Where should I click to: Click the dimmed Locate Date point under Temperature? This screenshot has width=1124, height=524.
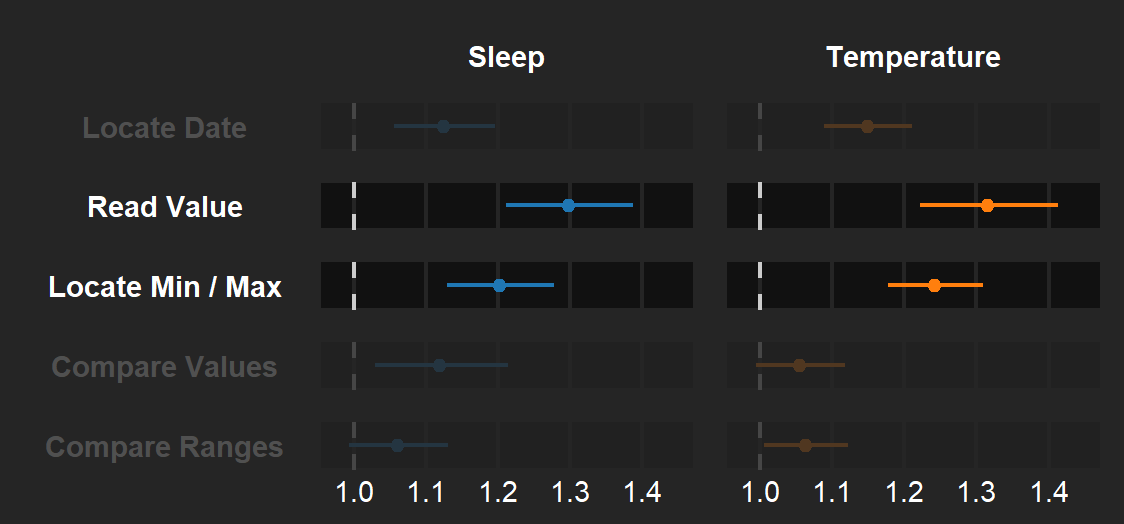pos(867,126)
